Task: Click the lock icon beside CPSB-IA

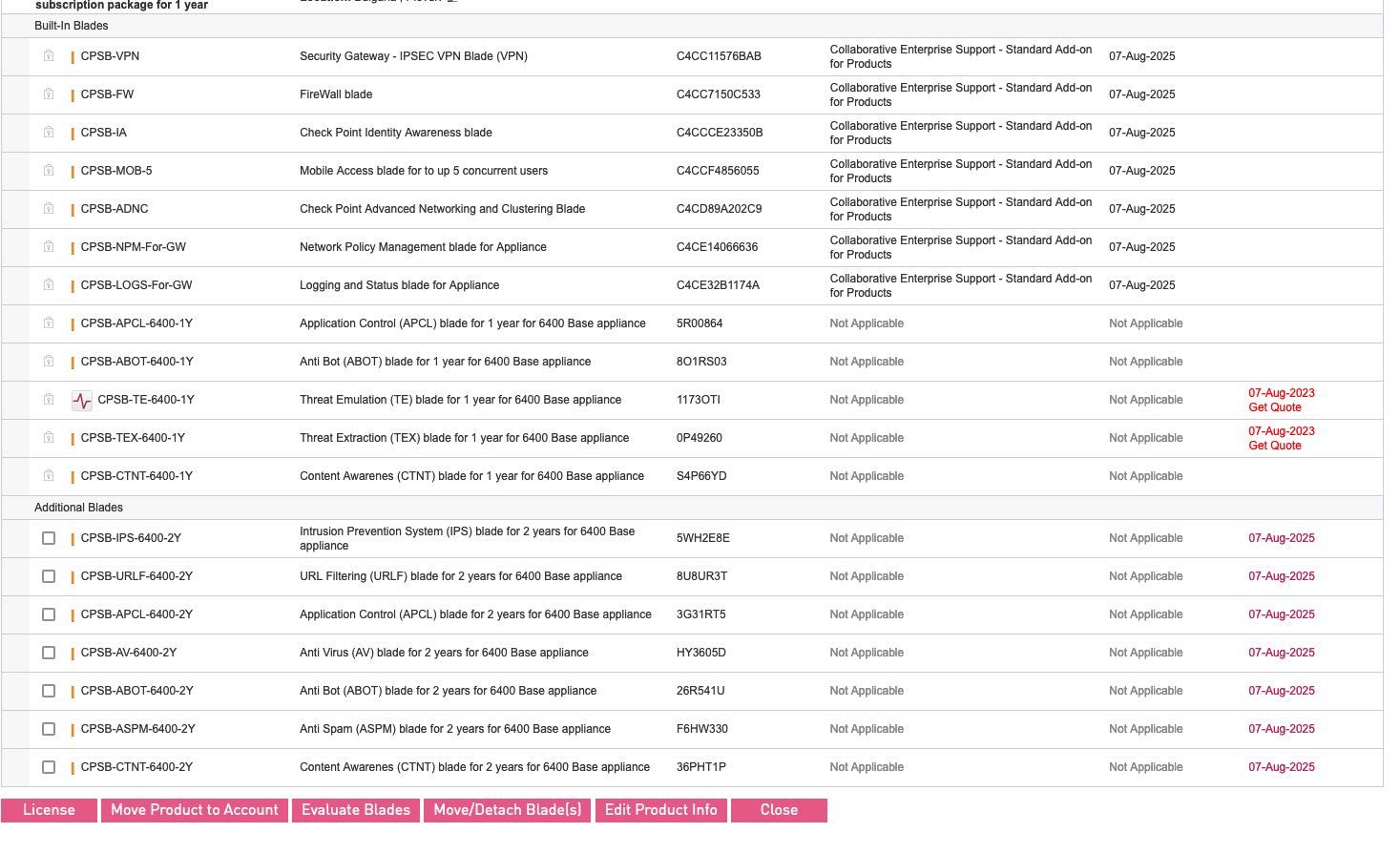Action: (x=49, y=133)
